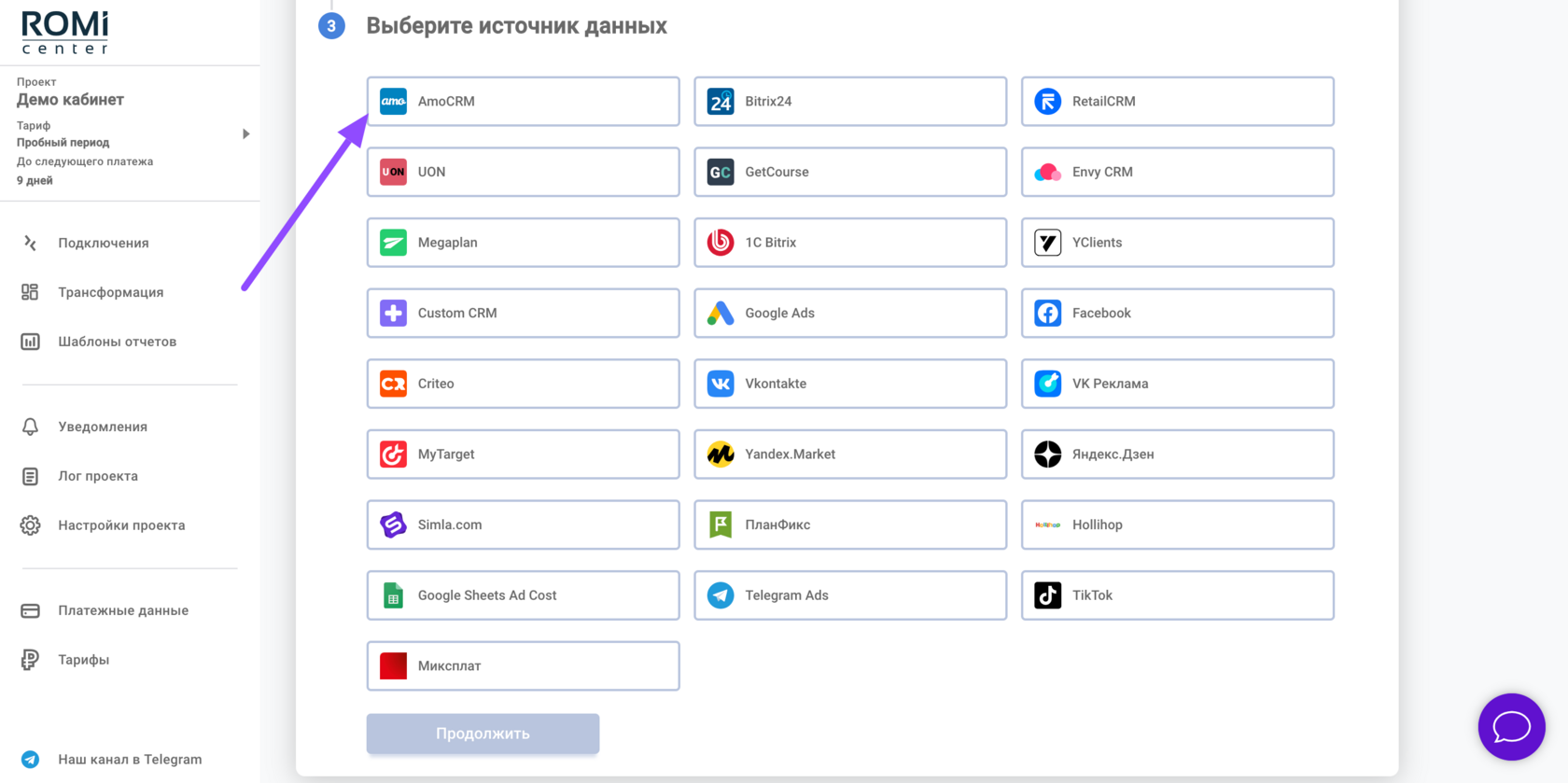Select the Criteo orange icon
This screenshot has height=783, width=1568.
pyautogui.click(x=393, y=384)
